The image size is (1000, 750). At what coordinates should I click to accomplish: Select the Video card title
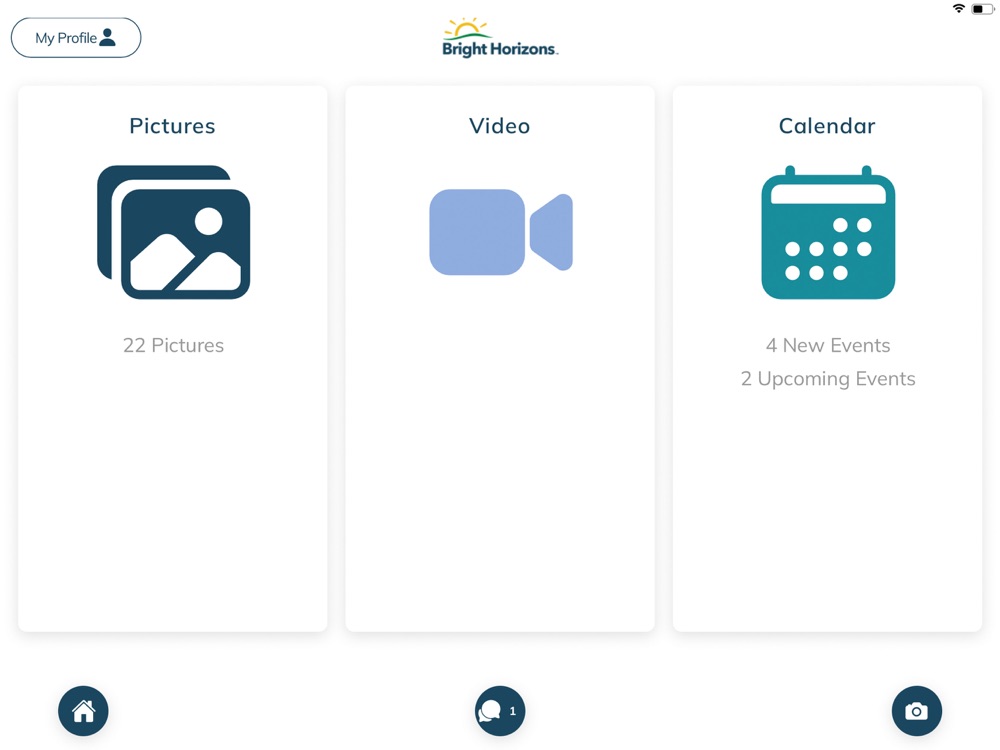(x=500, y=126)
